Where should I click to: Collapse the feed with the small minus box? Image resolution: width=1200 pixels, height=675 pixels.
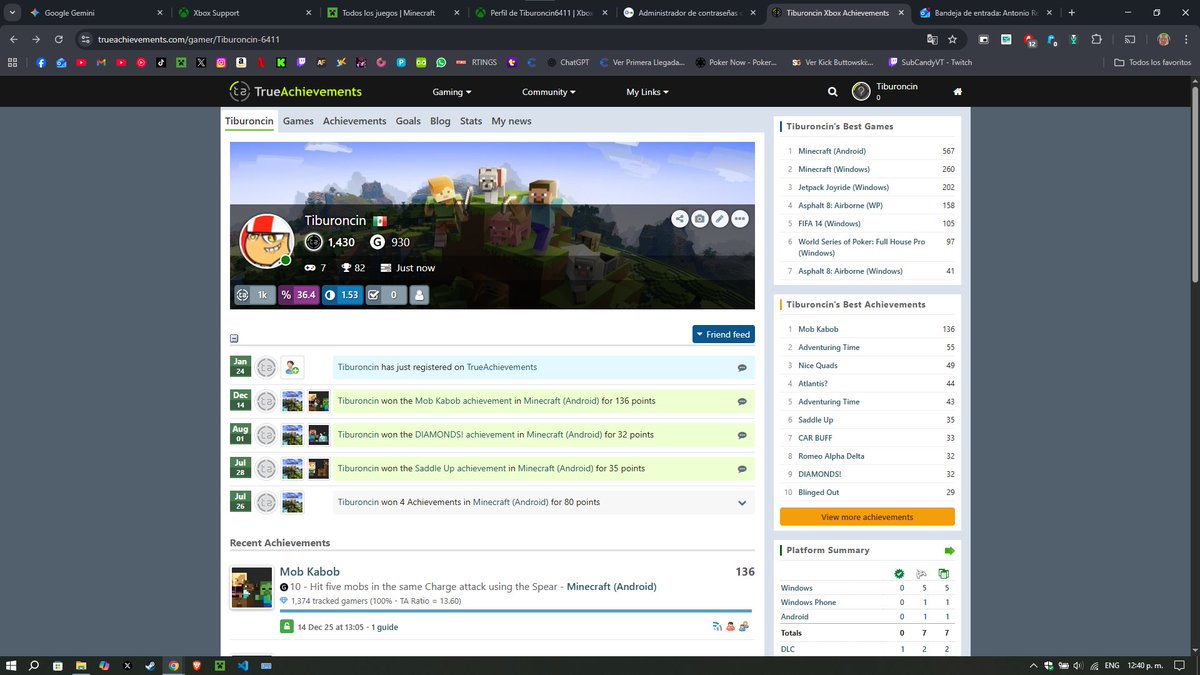point(234,338)
